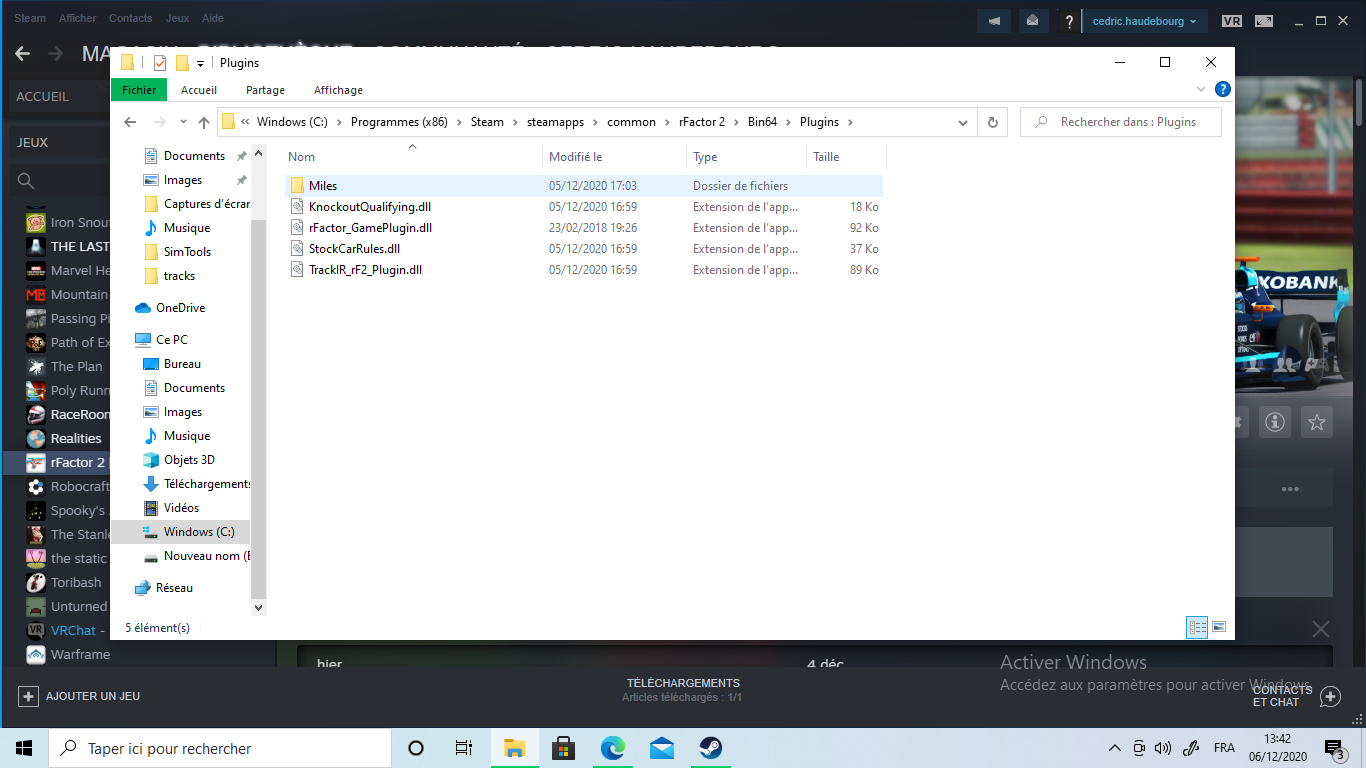Screen dimensions: 1366x768
Task: Sort files by Nom column
Action: [x=412, y=157]
